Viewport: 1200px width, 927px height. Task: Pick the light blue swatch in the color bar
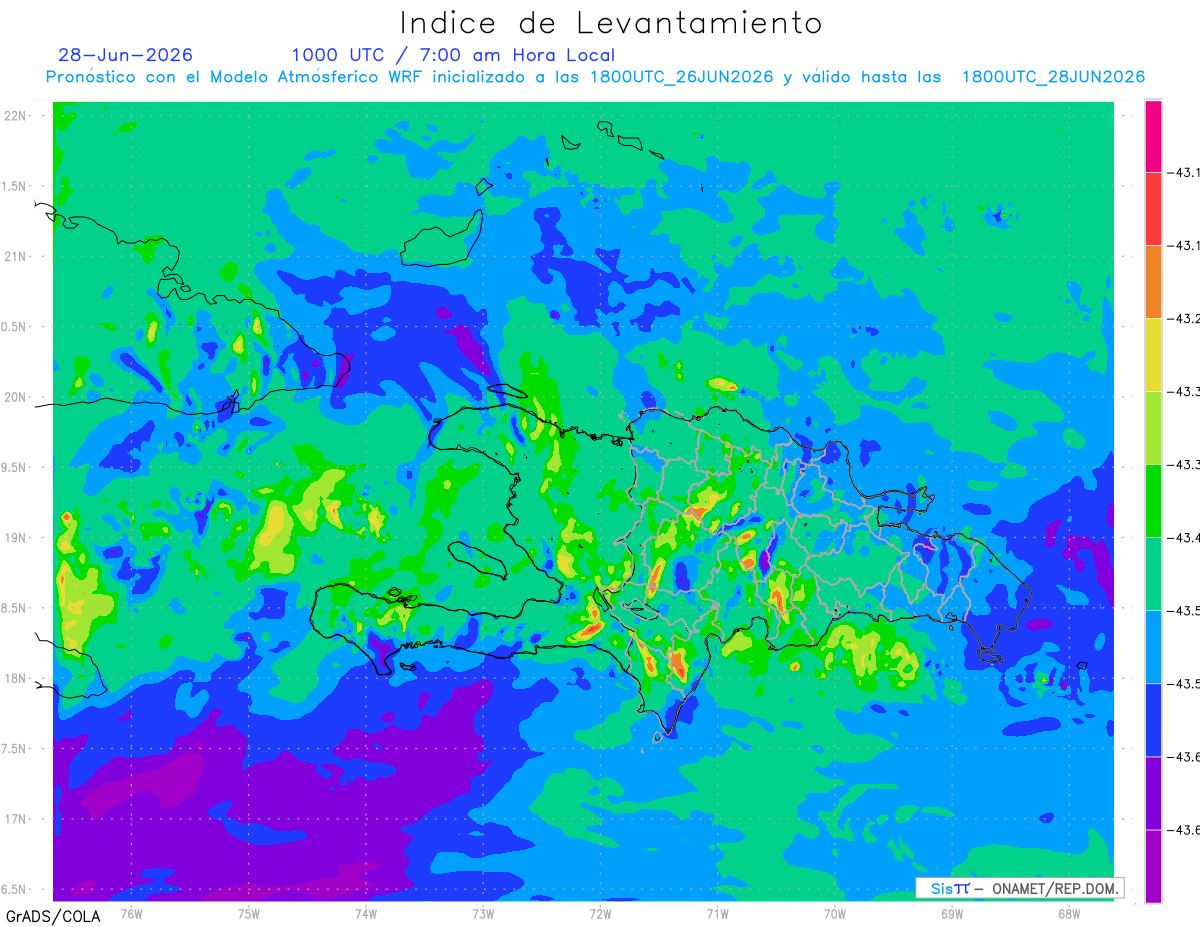click(x=1153, y=647)
